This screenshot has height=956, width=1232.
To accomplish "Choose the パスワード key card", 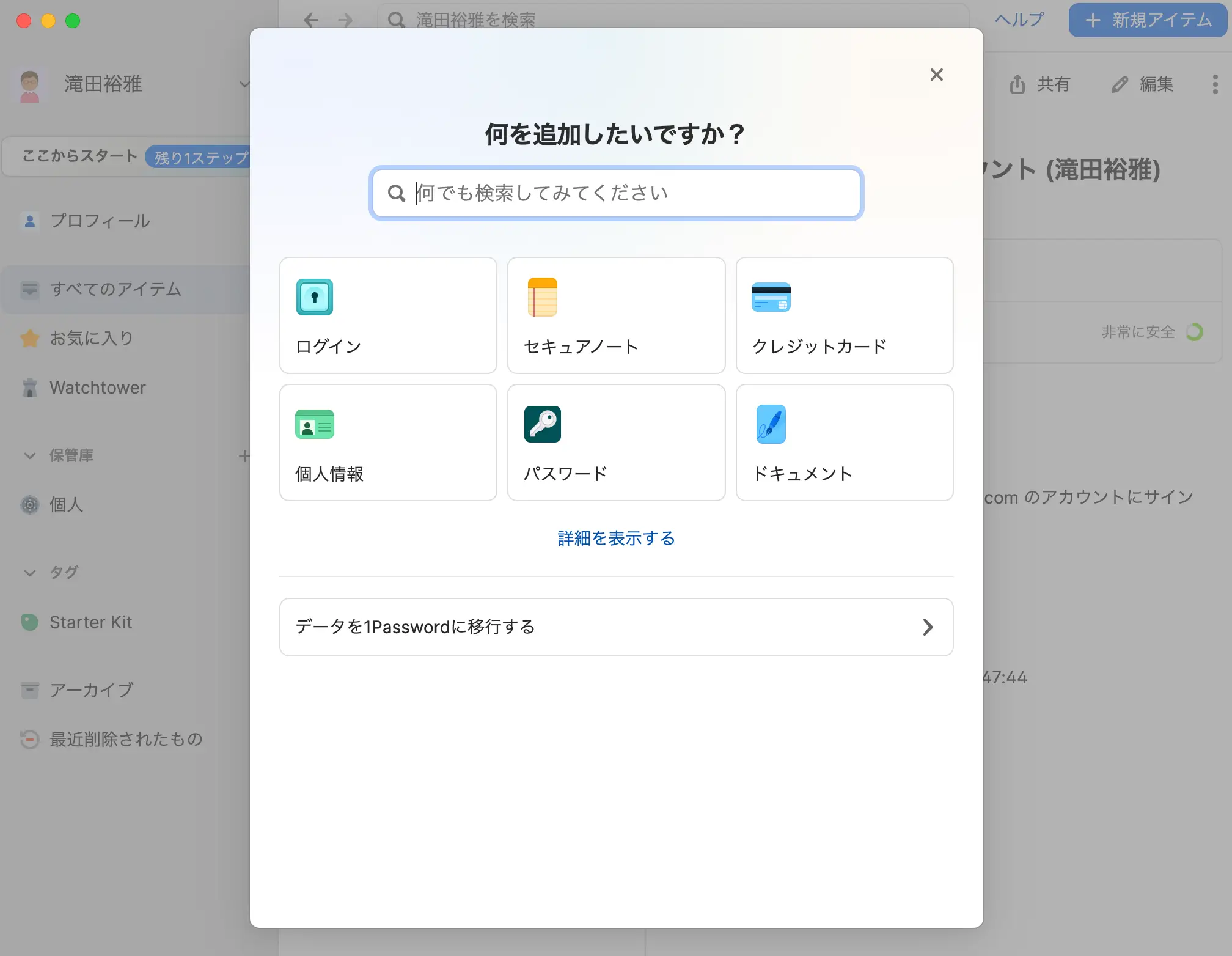I will point(616,443).
